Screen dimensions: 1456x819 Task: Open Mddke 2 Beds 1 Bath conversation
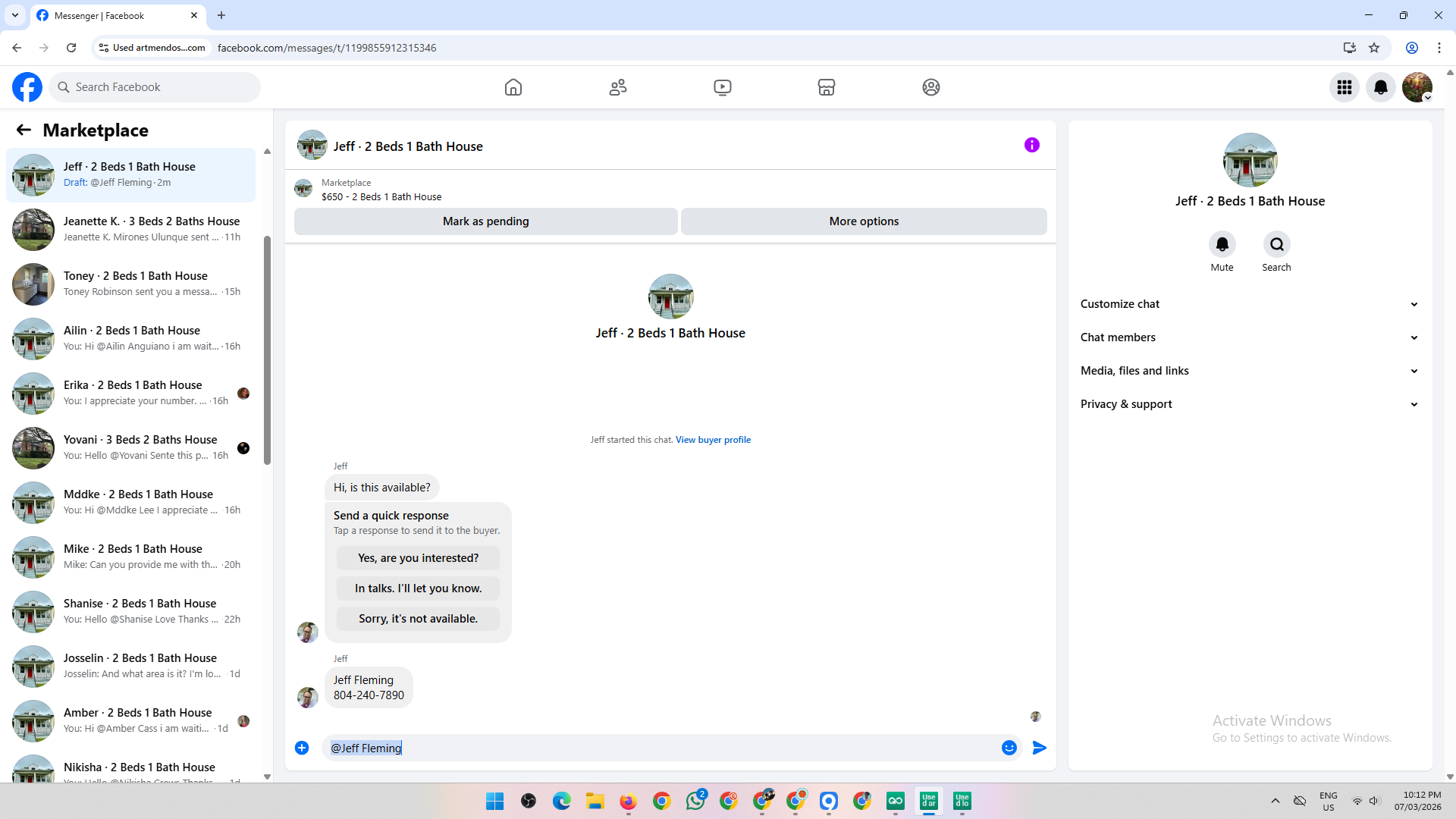130,502
